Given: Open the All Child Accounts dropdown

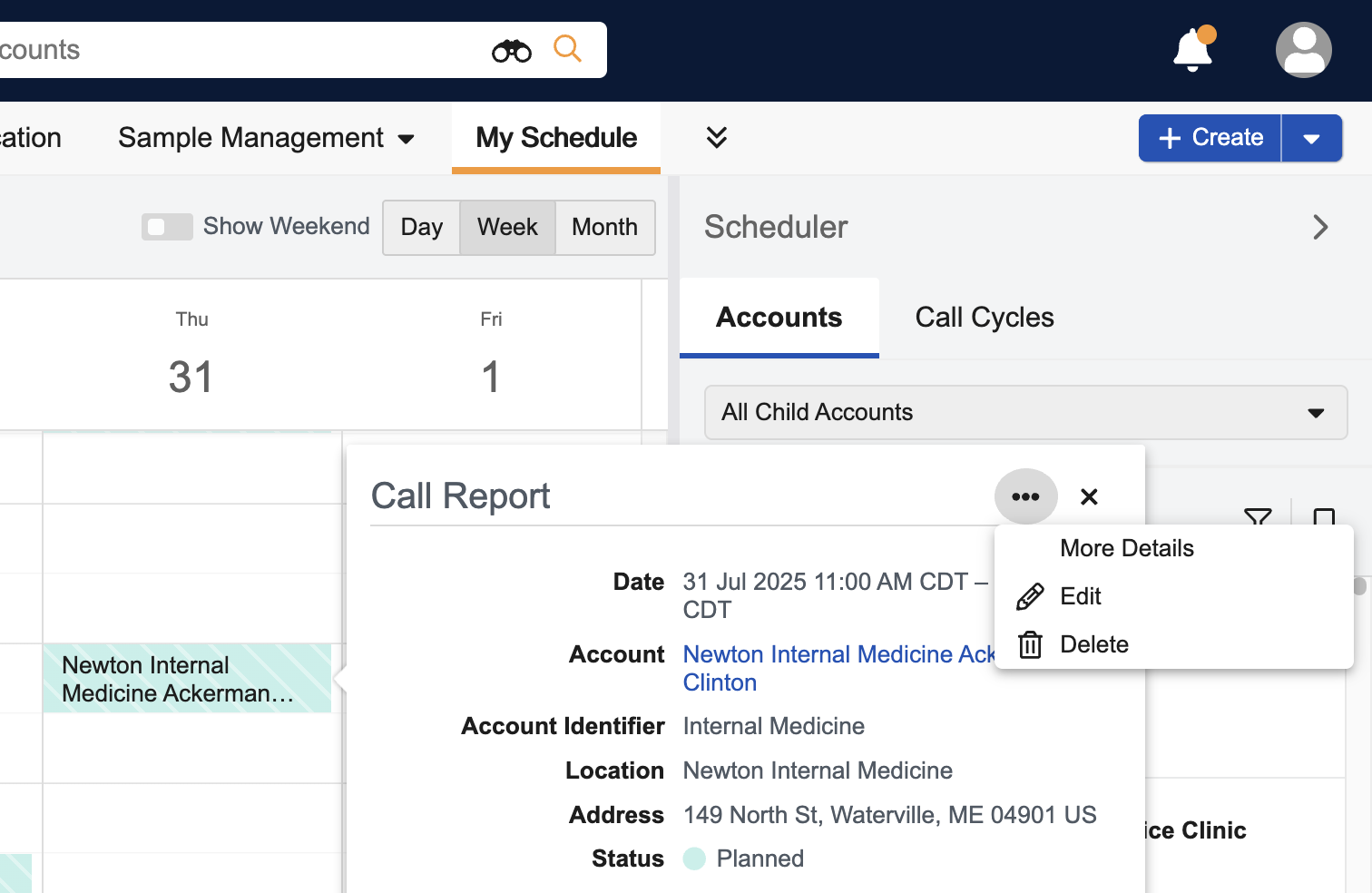Looking at the screenshot, I should tap(1025, 412).
